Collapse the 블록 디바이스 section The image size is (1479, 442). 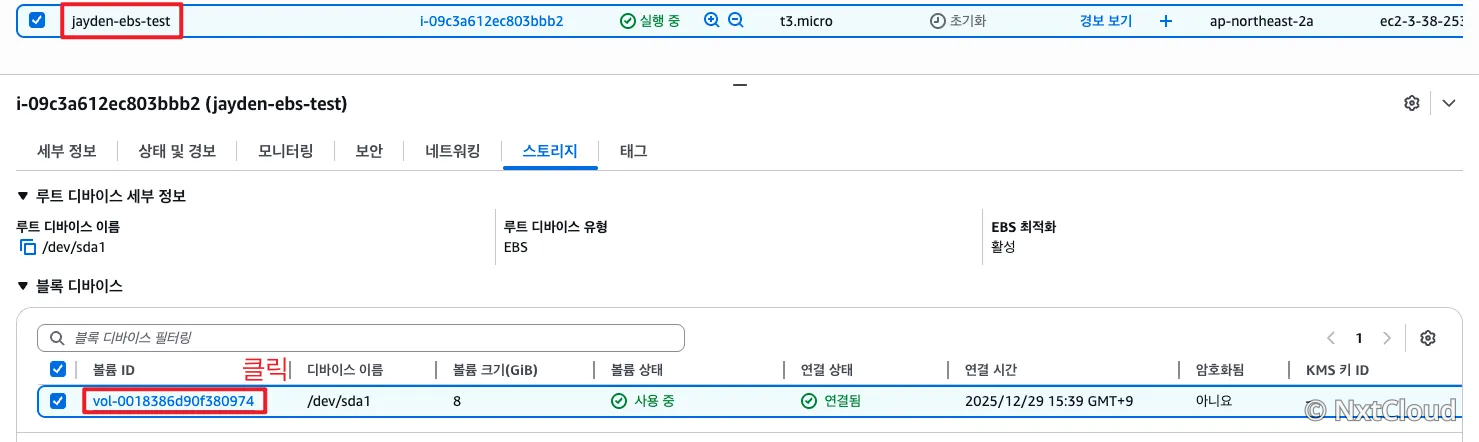23,286
